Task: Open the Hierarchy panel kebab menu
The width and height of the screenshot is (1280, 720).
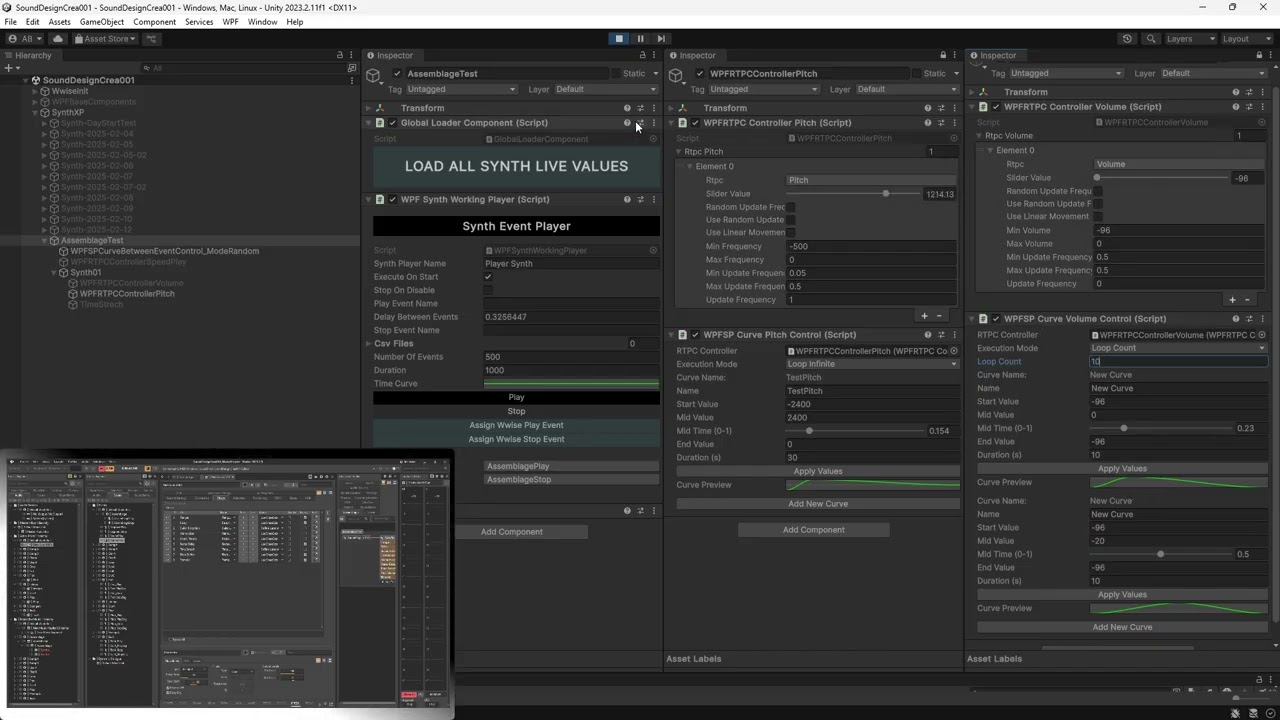Action: coord(352,55)
